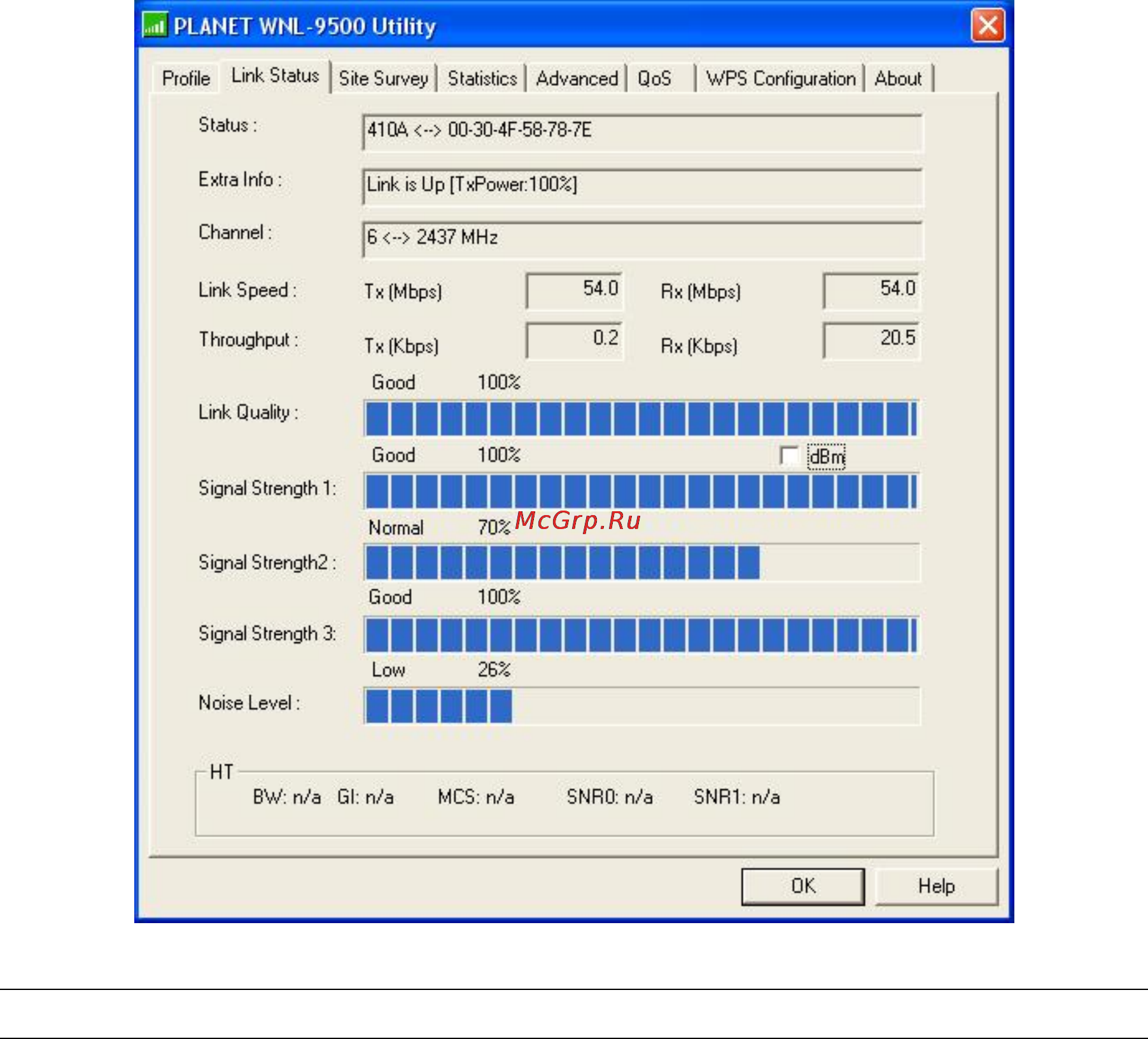Image resolution: width=1148 pixels, height=1039 pixels.
Task: Click the OK button
Action: 803,886
